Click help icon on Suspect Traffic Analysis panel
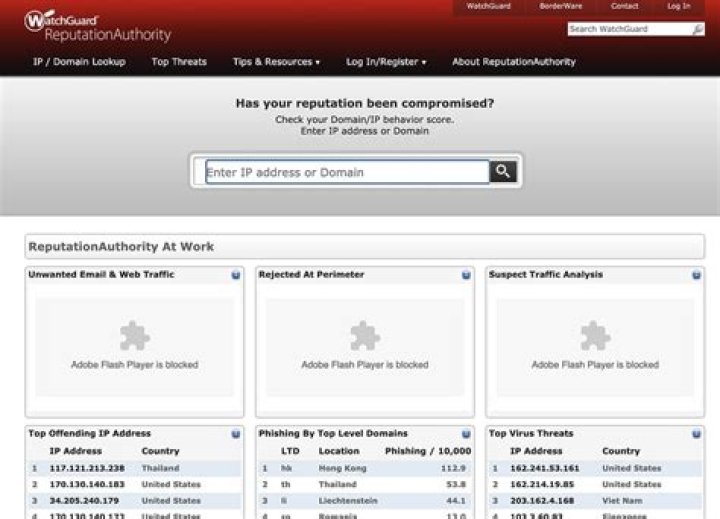 (x=696, y=274)
